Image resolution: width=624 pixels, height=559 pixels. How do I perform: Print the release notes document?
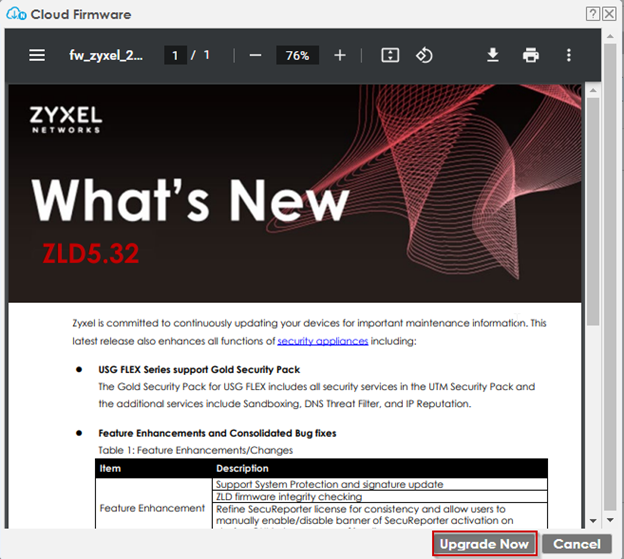point(531,55)
